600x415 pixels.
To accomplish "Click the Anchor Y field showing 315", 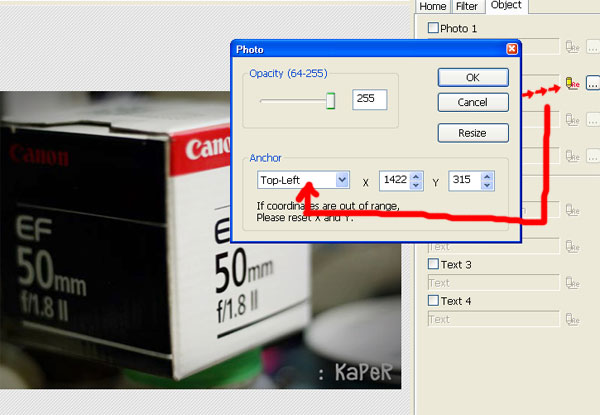I will click(x=465, y=181).
